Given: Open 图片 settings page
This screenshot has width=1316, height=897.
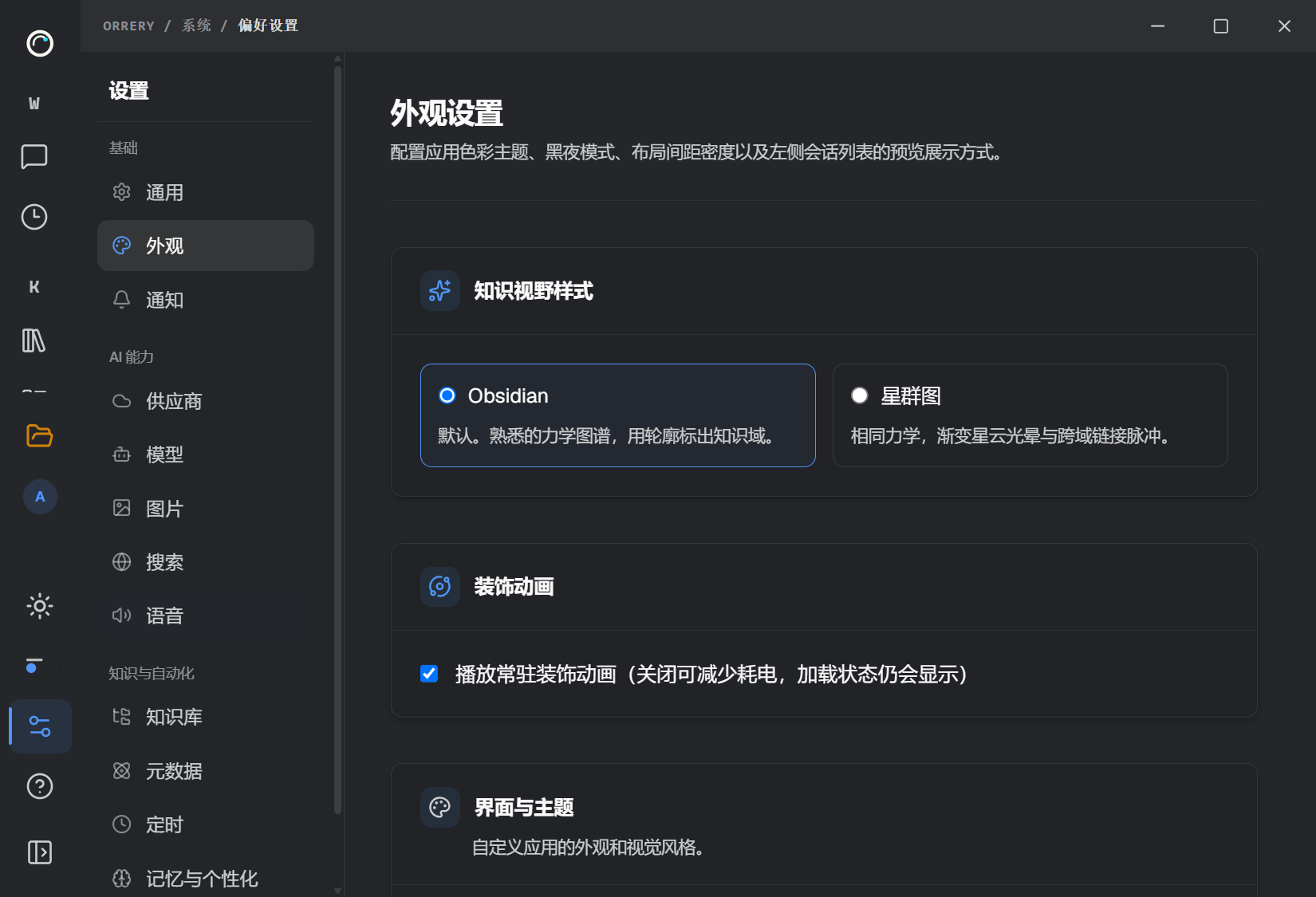Looking at the screenshot, I should point(206,509).
